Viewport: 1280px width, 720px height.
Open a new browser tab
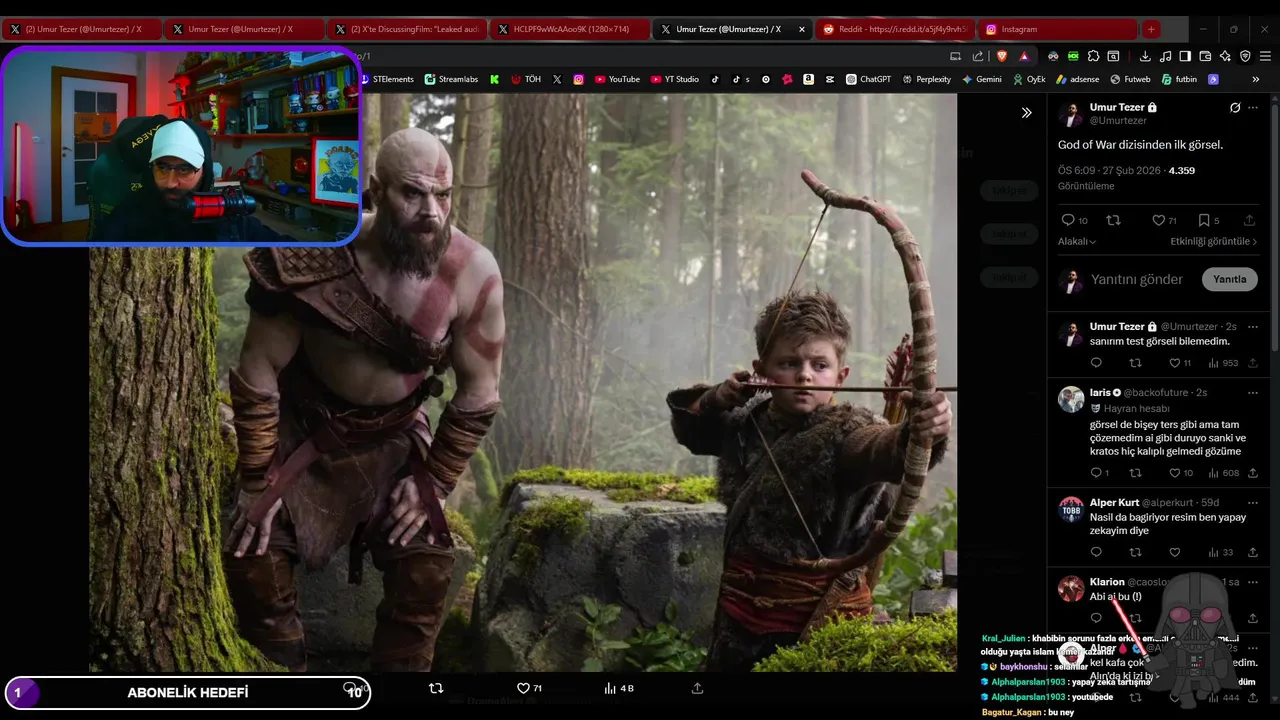pos(1151,29)
